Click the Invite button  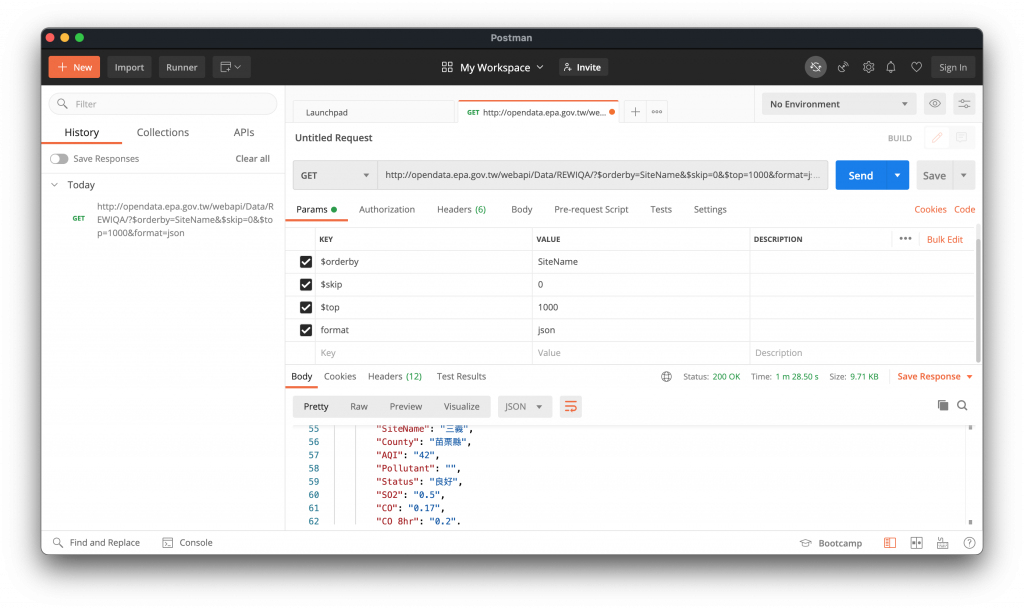tap(583, 67)
